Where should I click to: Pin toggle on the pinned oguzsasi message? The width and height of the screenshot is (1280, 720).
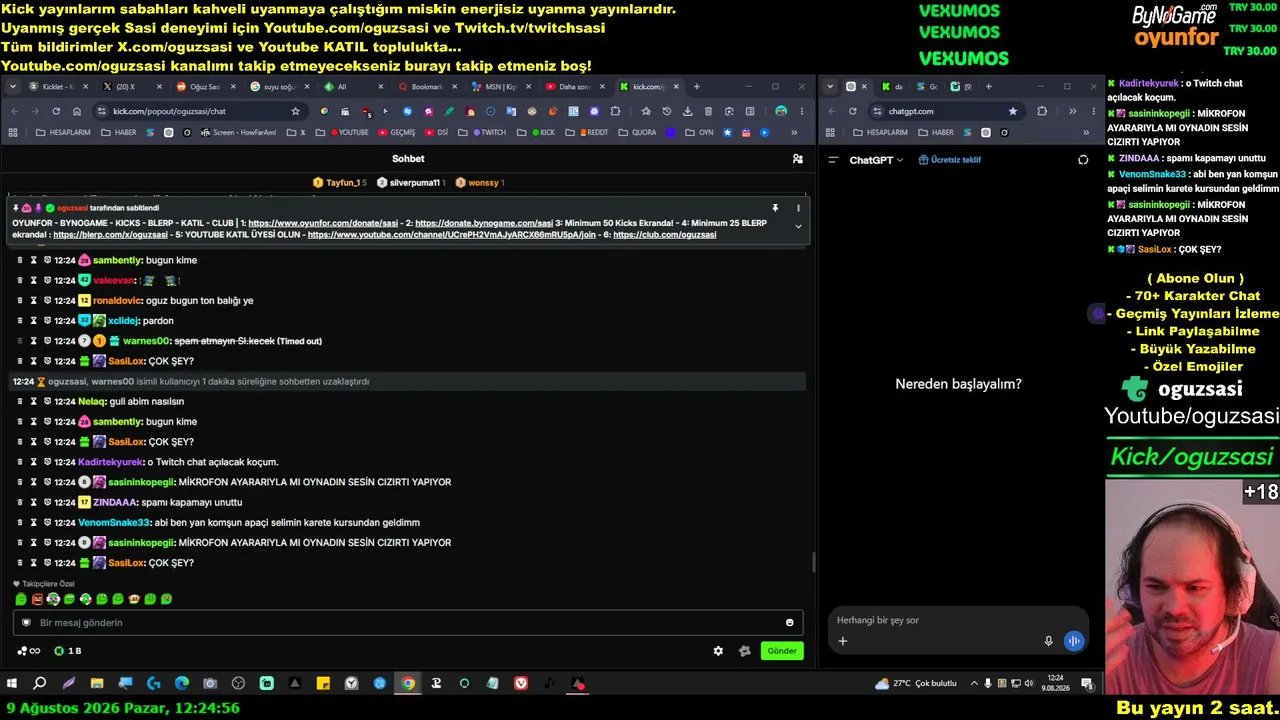(x=775, y=208)
